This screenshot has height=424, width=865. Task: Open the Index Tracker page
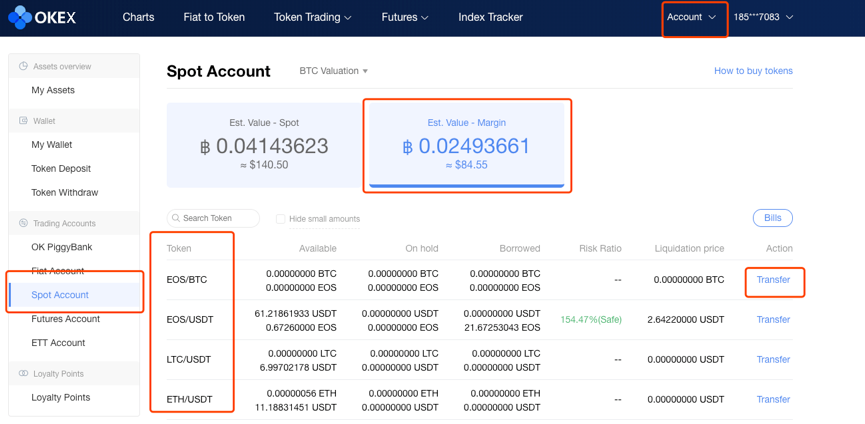click(x=490, y=17)
